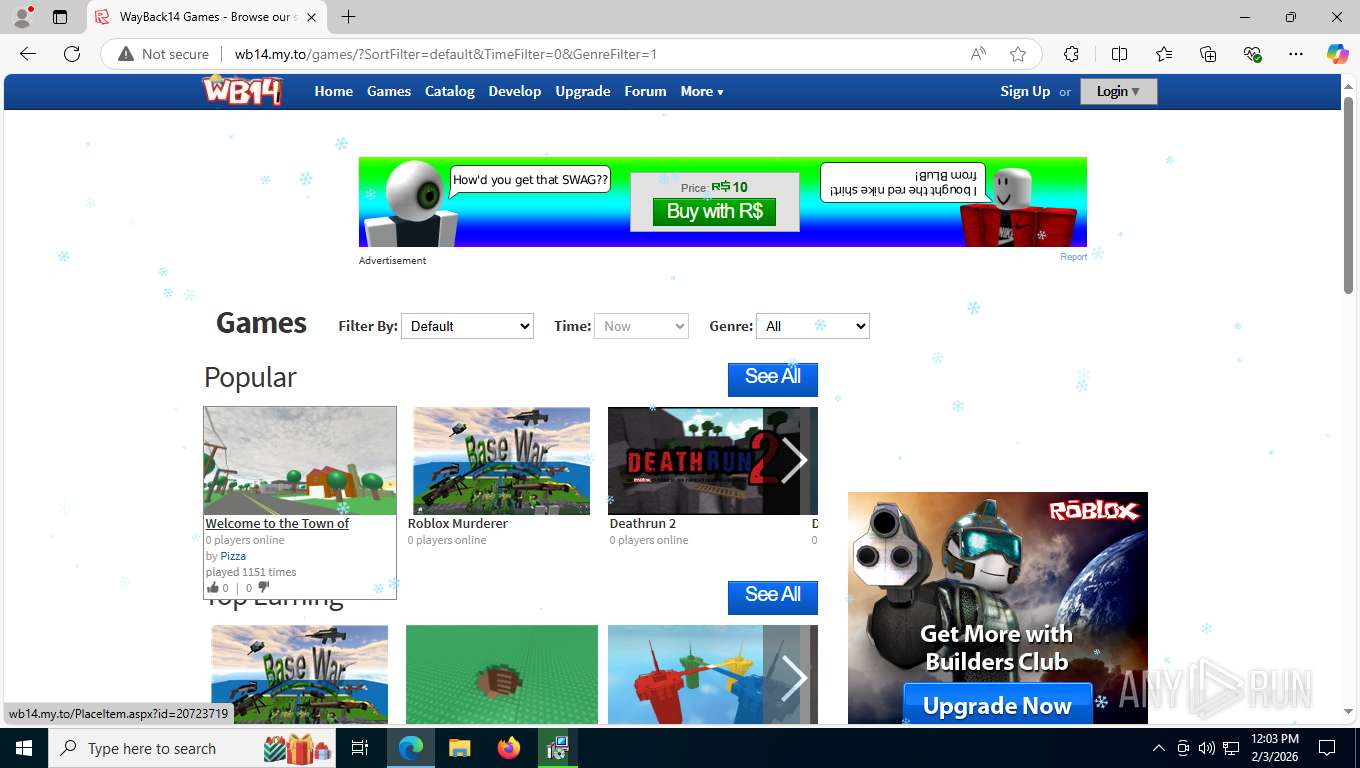Open the Time Now dropdown
This screenshot has width=1360, height=768.
click(x=641, y=326)
